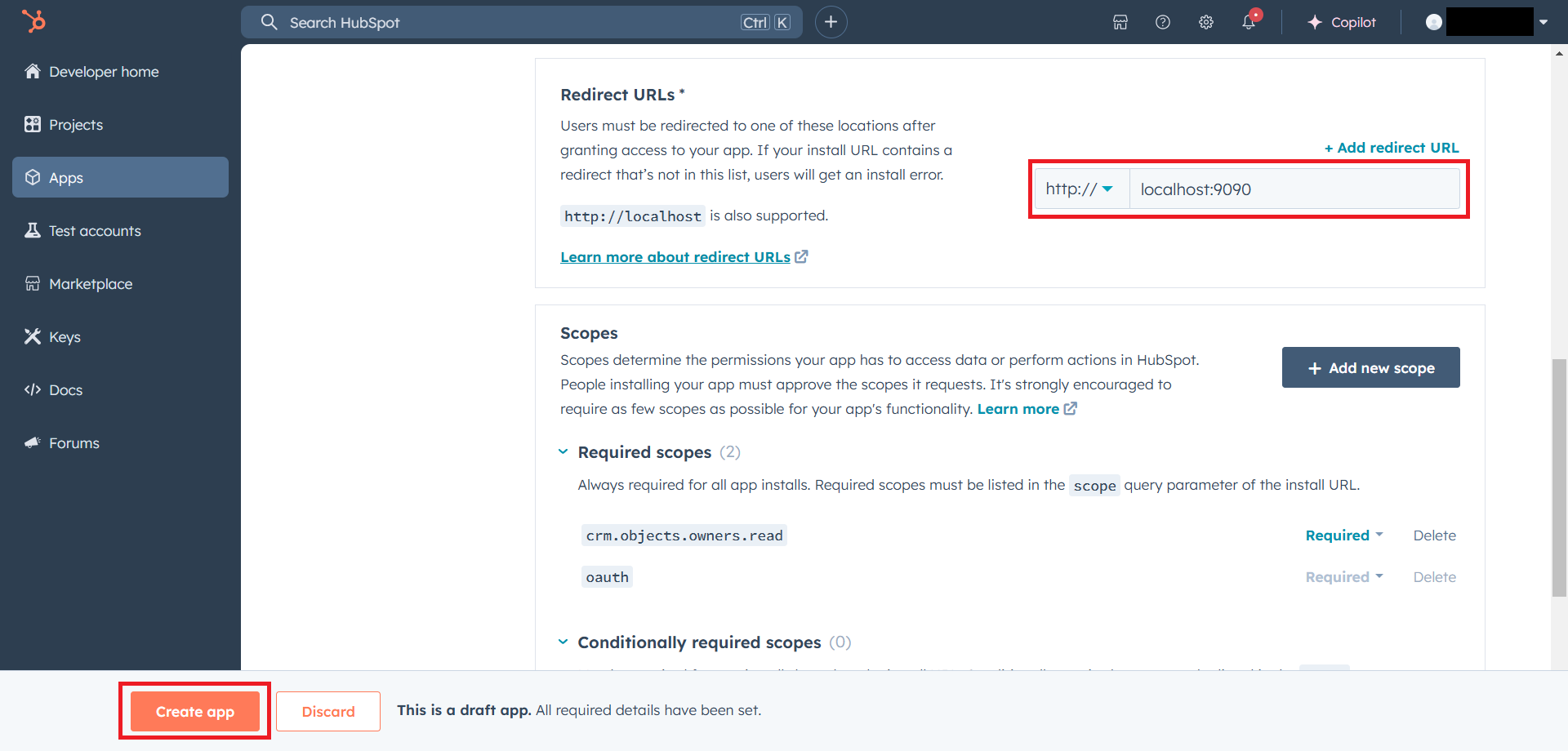The width and height of the screenshot is (1568, 751).
Task: Click the HubSpot sprocket logo
Action: click(33, 21)
